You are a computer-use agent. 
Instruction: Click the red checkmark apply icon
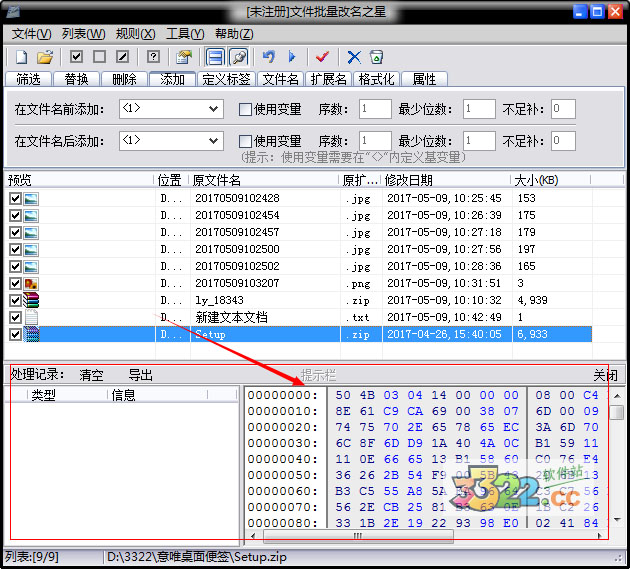click(322, 57)
